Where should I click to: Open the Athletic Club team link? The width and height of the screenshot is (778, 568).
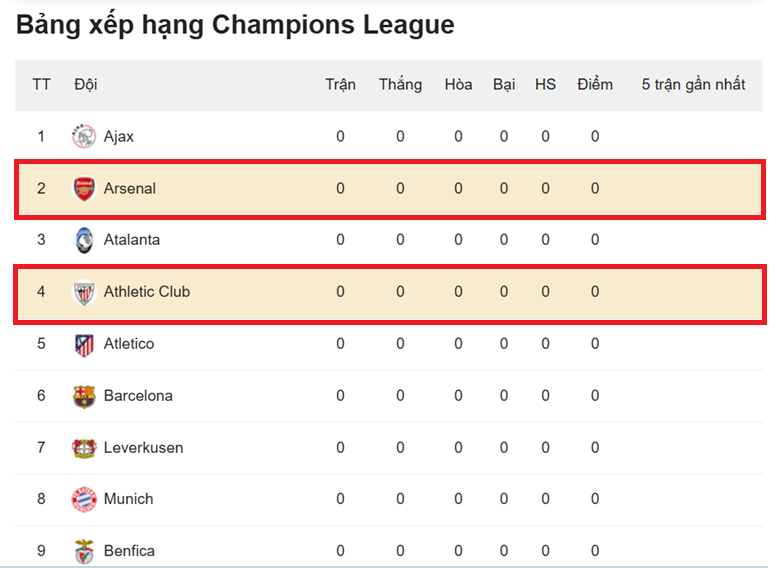(147, 292)
